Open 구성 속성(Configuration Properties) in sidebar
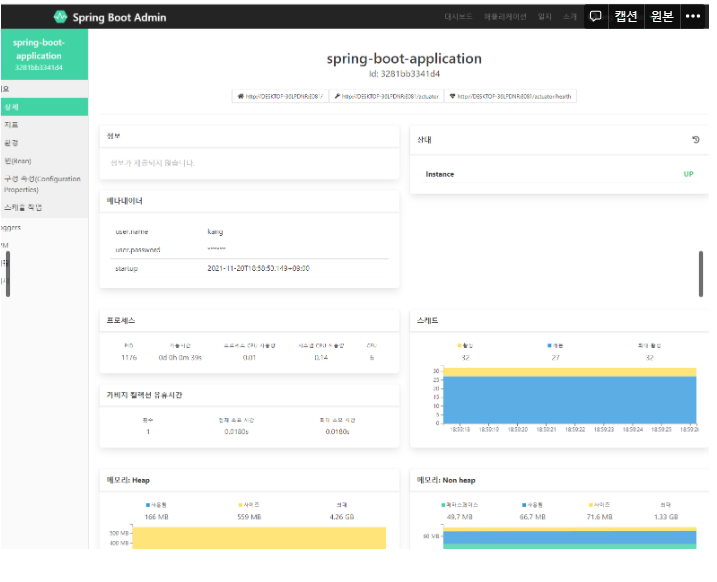This screenshot has width=717, height=582. point(44,184)
